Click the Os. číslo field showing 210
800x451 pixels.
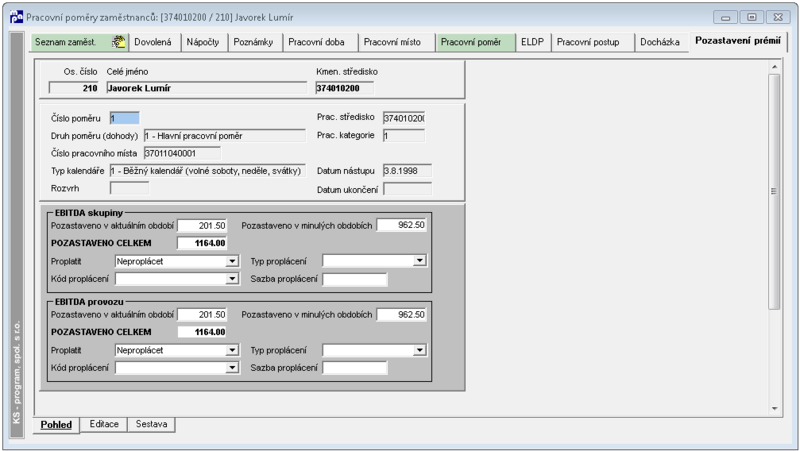coord(73,88)
